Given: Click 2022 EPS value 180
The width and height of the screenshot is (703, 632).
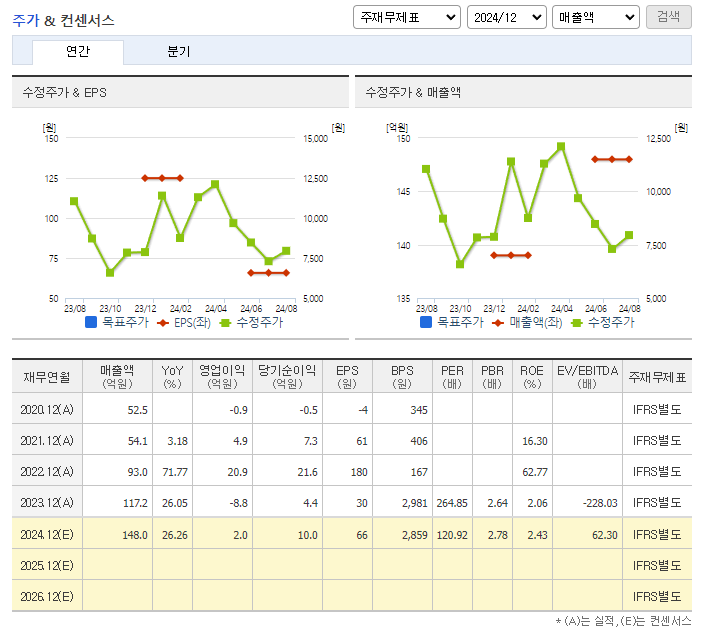Looking at the screenshot, I should pos(359,472).
